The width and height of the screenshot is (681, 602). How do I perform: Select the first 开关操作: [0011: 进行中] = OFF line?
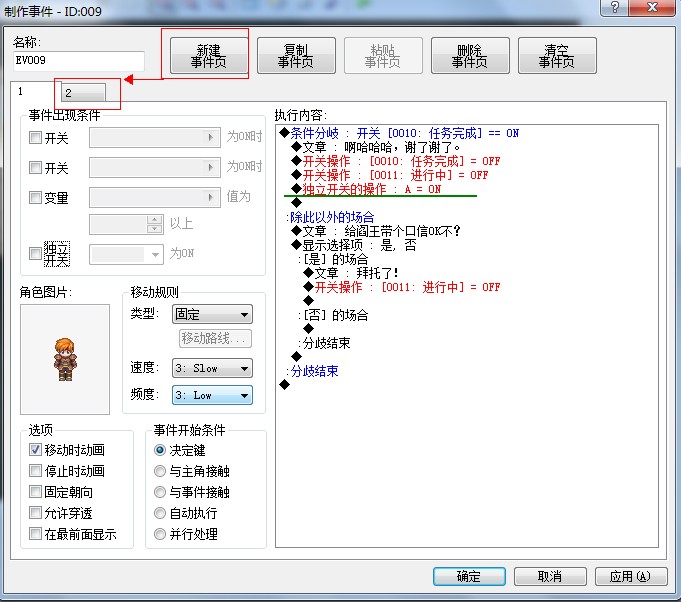click(x=389, y=175)
